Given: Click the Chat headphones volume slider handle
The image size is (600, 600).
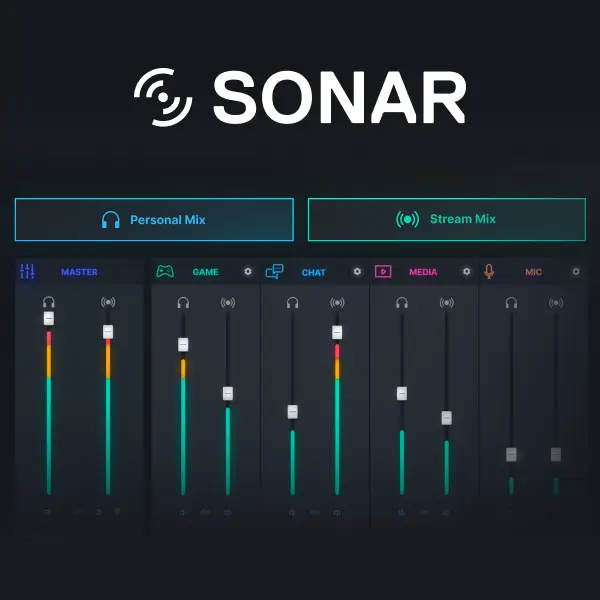Looking at the screenshot, I should 292,411.
